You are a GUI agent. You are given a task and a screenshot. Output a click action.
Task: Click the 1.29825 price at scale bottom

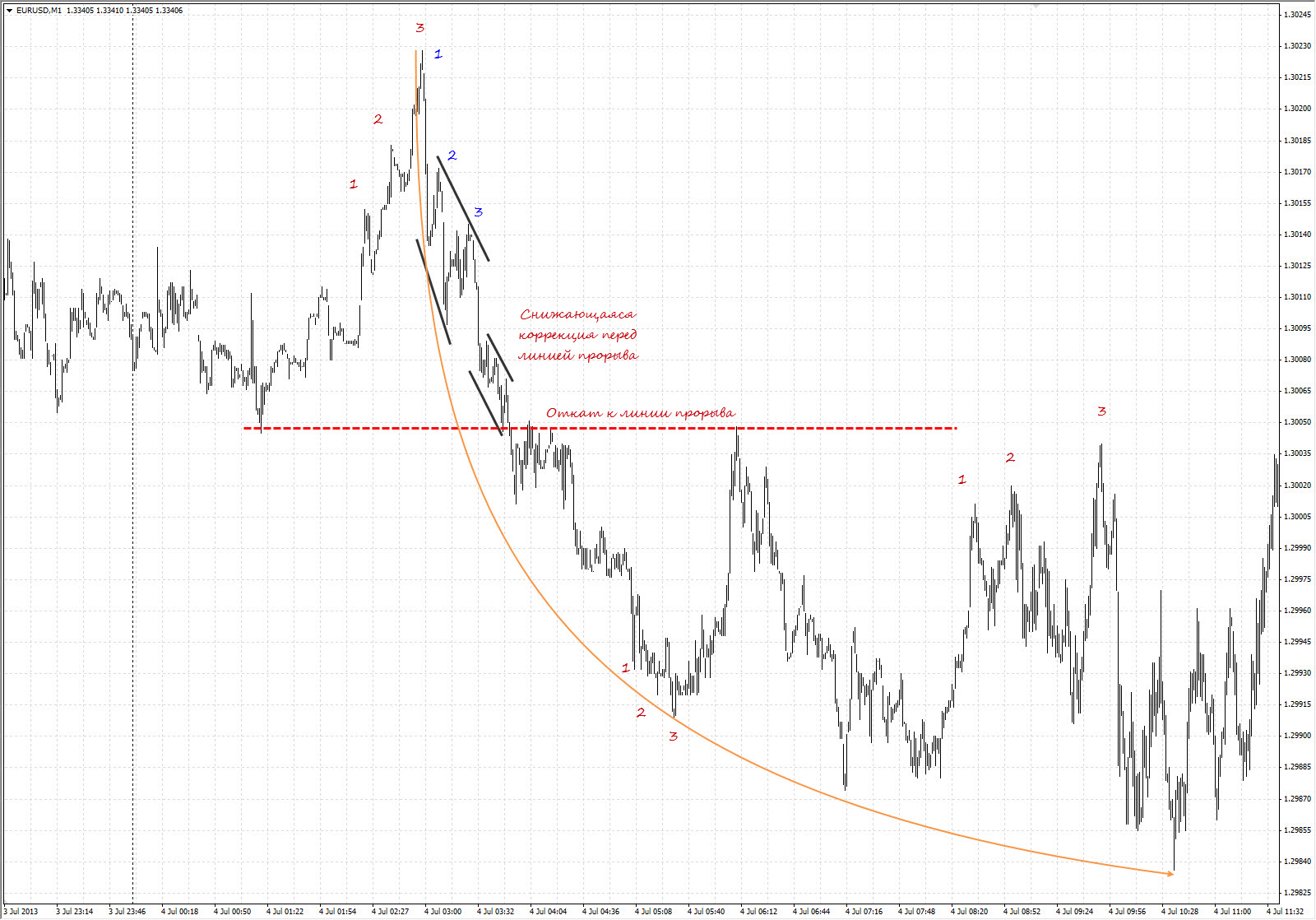tap(1297, 893)
